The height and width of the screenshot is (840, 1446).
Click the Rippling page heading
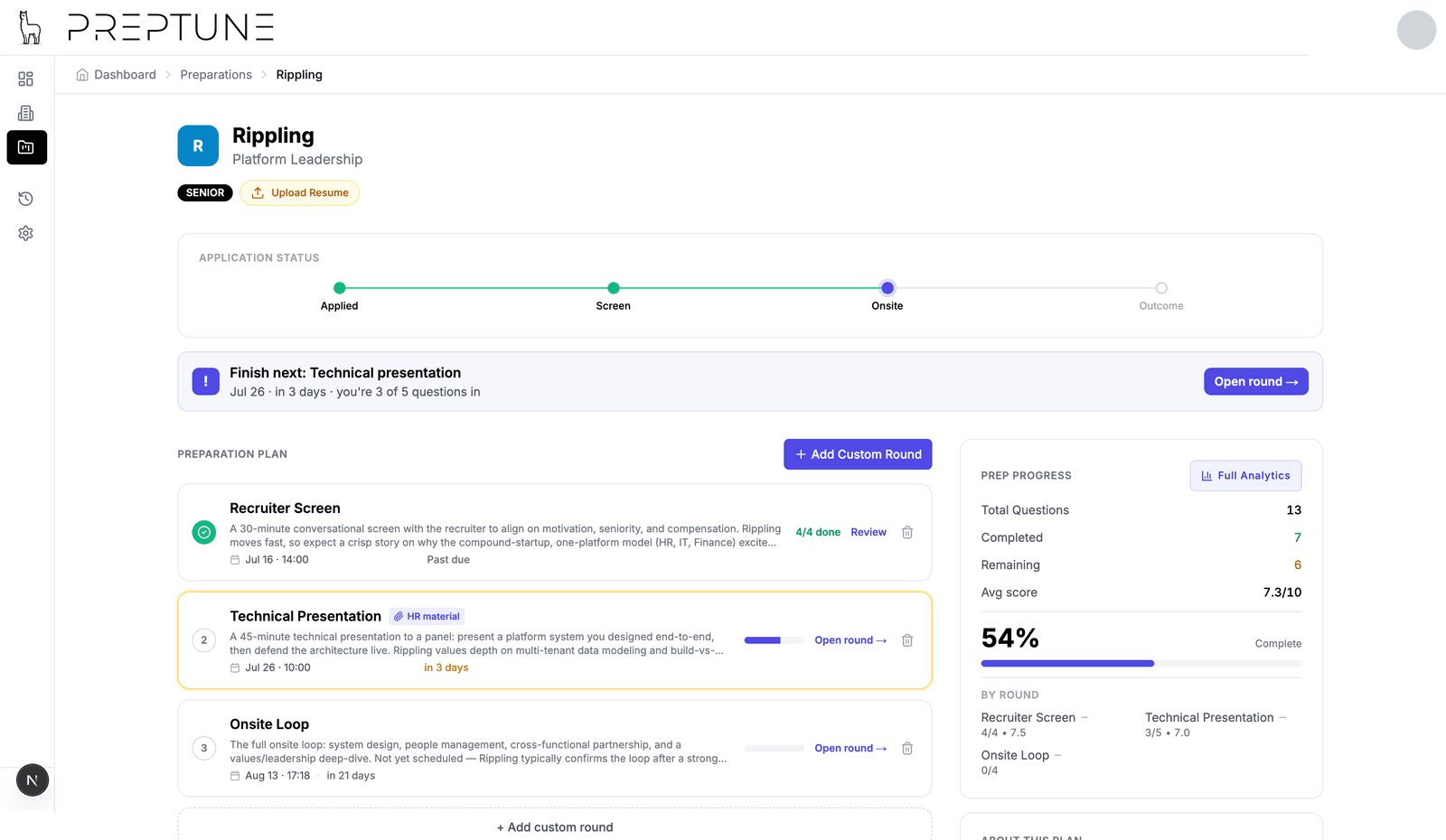click(x=273, y=135)
